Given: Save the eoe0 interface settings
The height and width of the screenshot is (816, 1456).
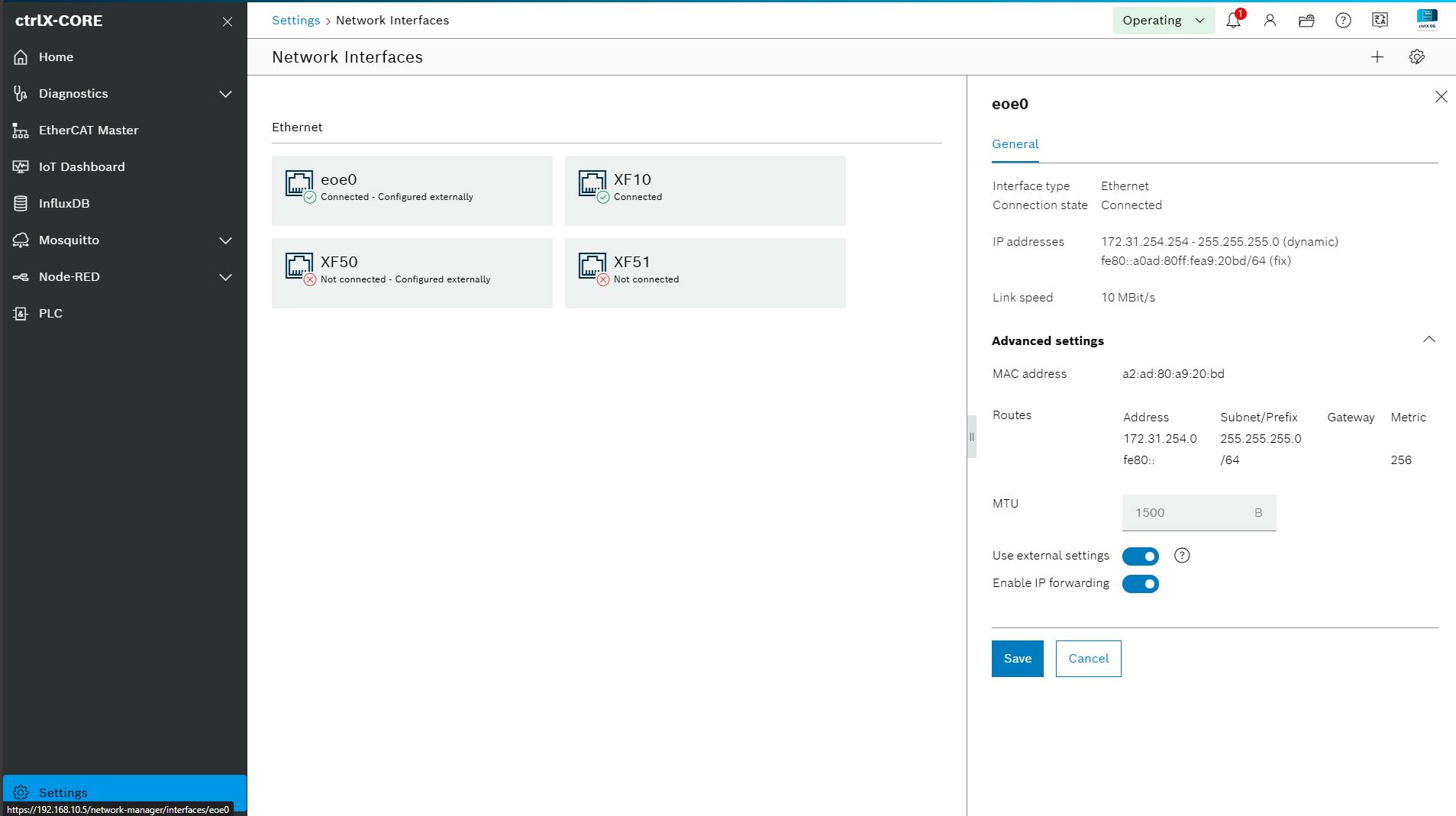Looking at the screenshot, I should pyautogui.click(x=1017, y=659).
